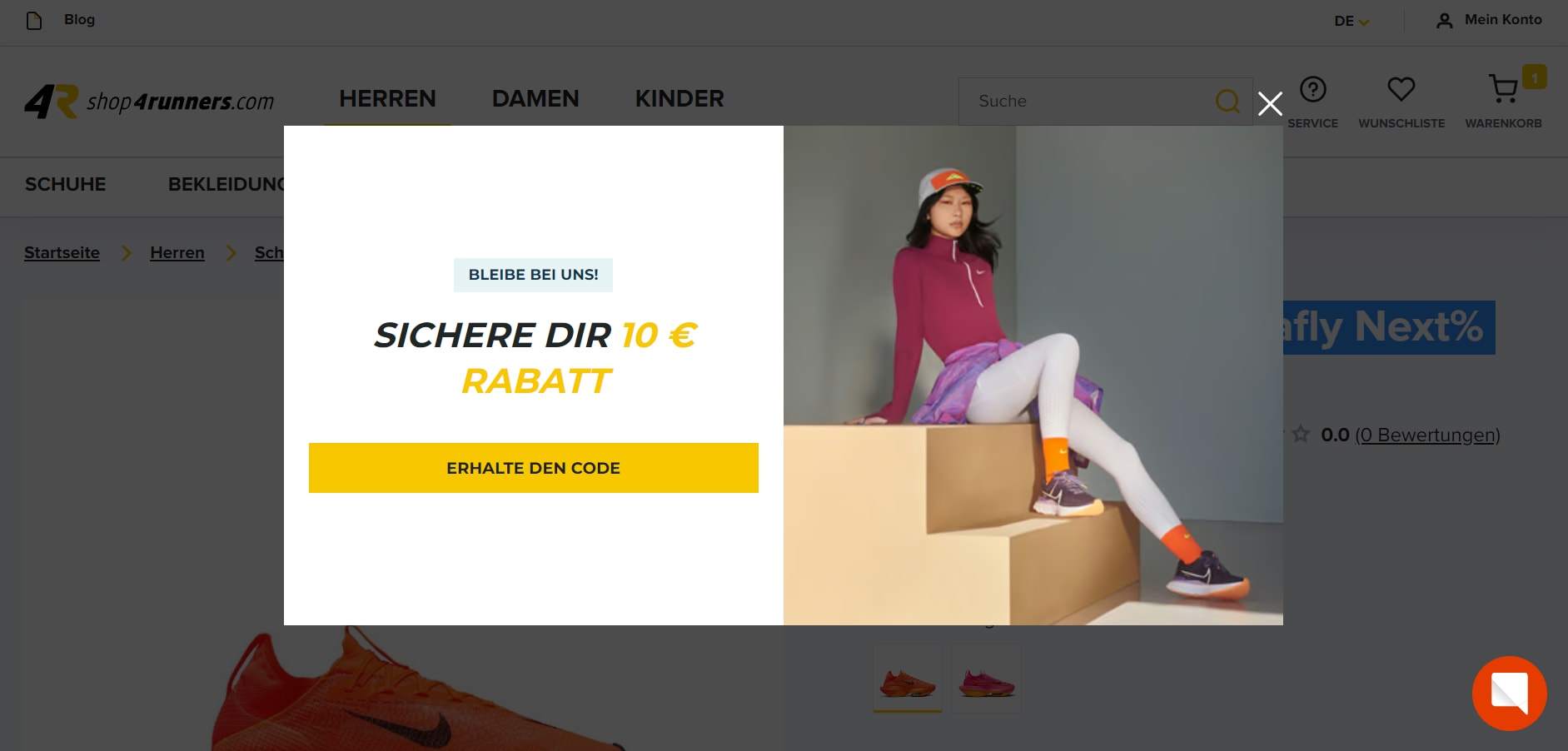Expand the DE language dropdown
1568x751 pixels.
(x=1351, y=21)
